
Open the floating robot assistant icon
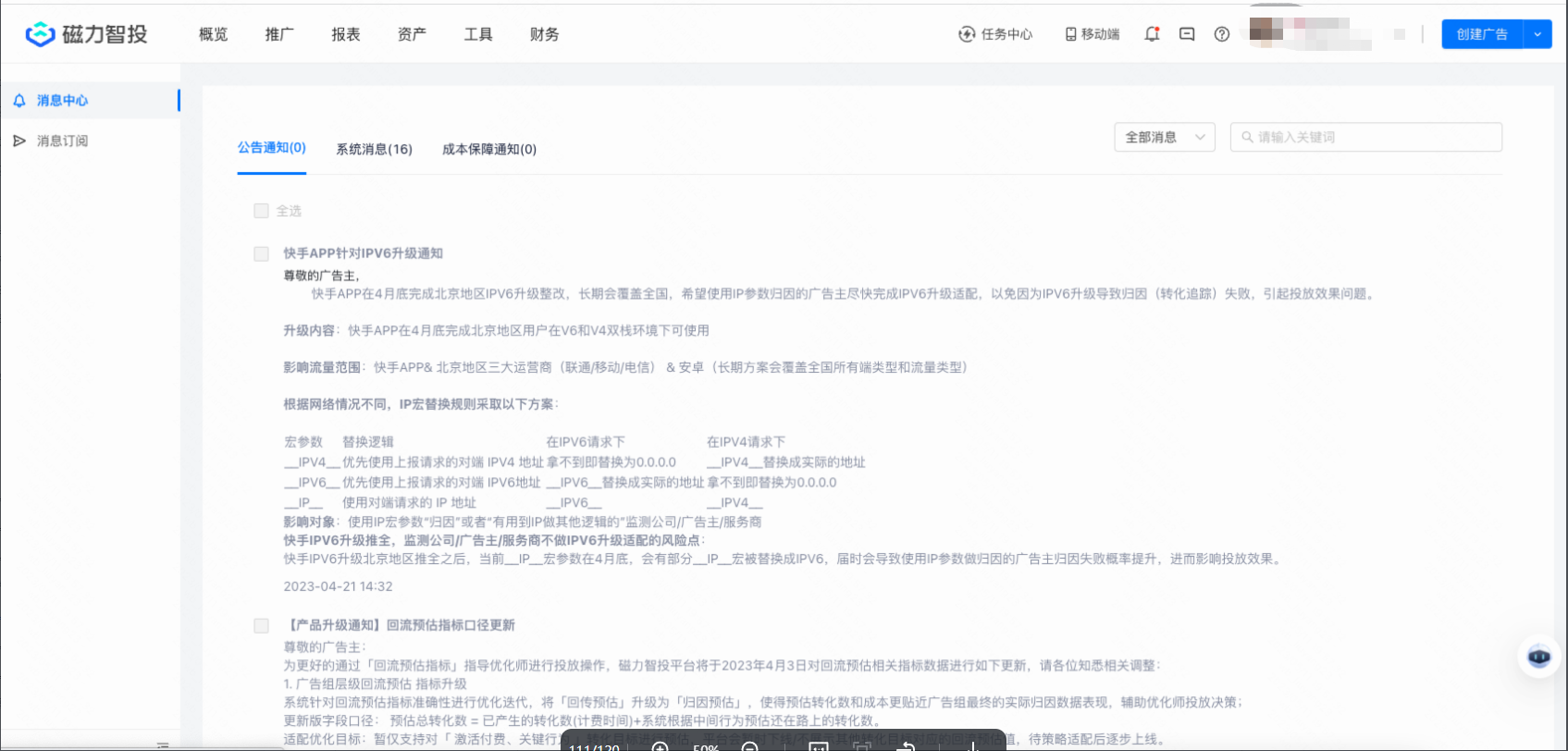click(1539, 657)
